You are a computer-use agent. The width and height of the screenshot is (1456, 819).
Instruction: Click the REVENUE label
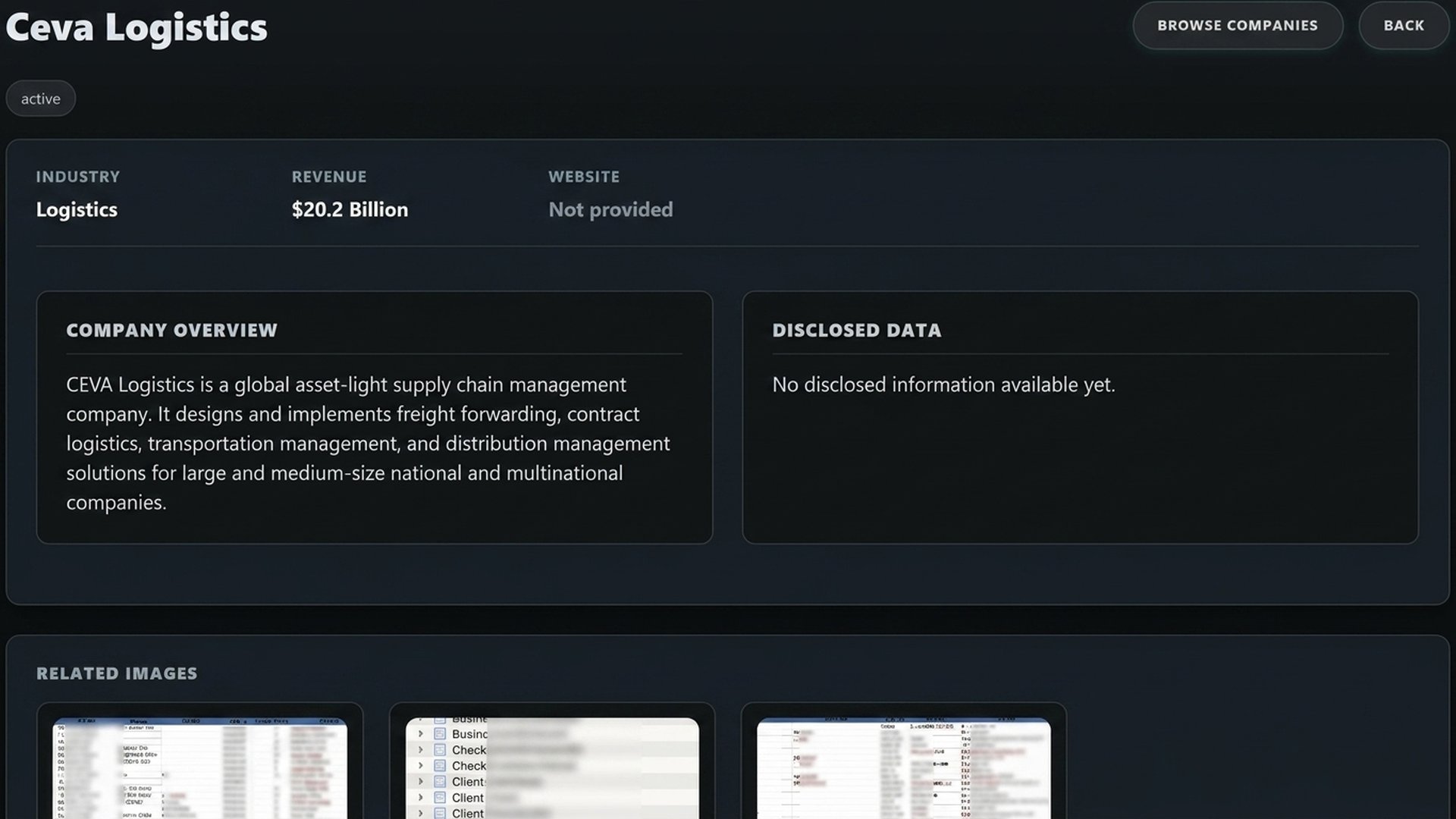coord(329,177)
